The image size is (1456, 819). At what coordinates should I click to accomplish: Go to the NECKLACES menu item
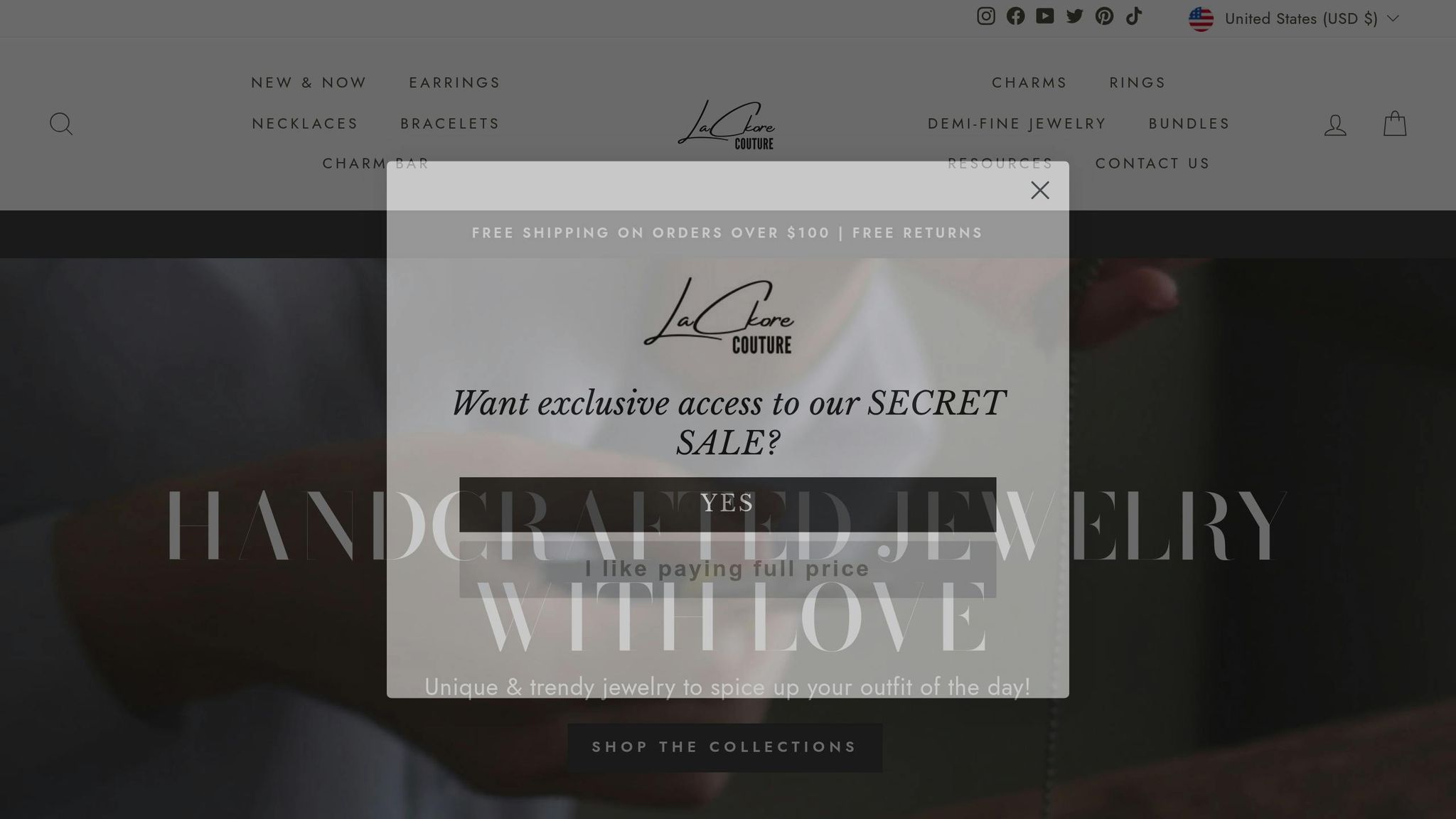[x=305, y=124]
